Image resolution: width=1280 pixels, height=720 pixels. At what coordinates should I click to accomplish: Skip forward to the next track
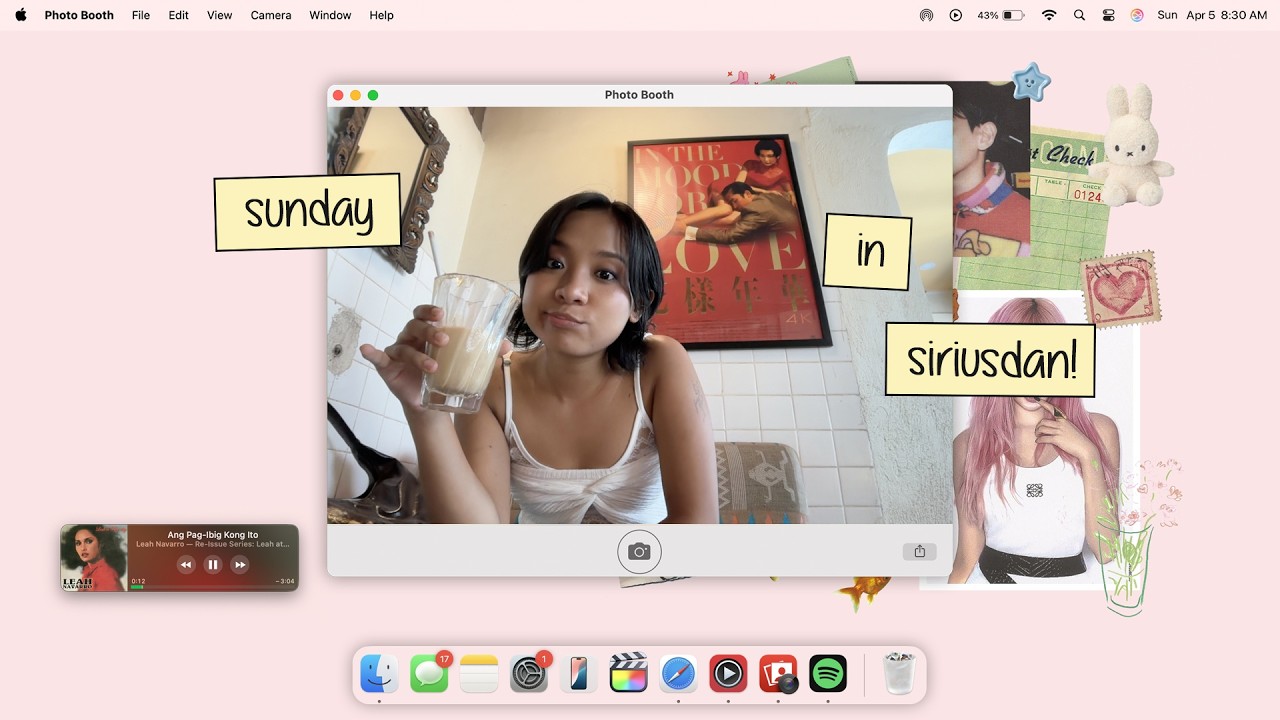coord(239,565)
